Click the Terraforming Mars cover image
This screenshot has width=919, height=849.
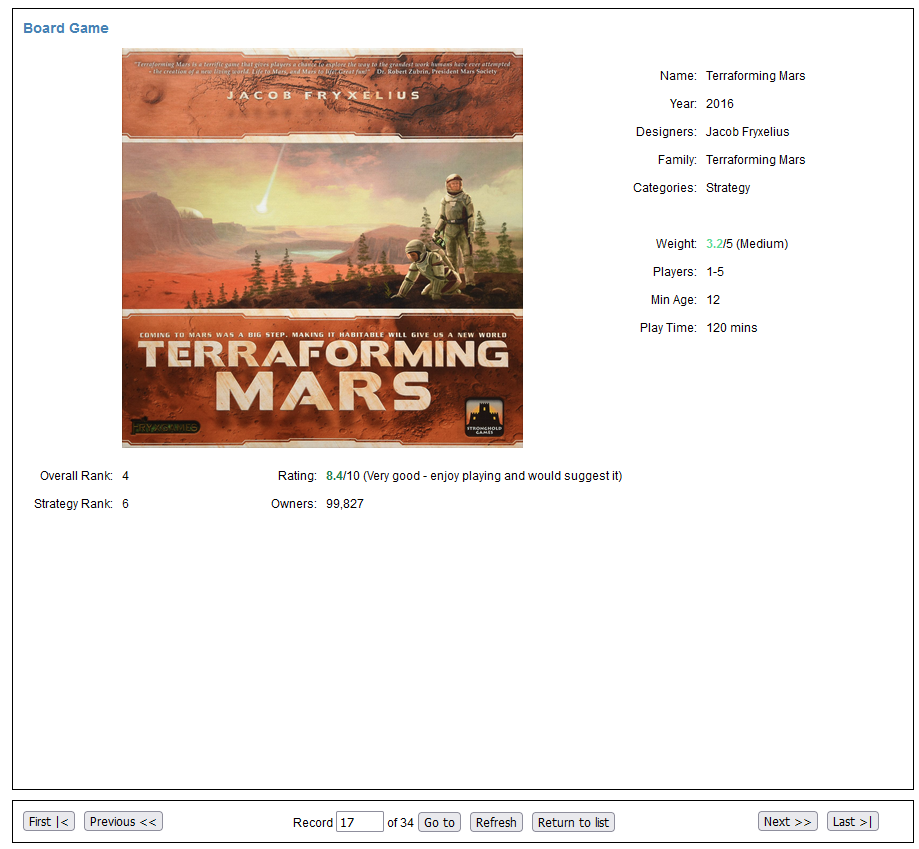pyautogui.click(x=322, y=248)
